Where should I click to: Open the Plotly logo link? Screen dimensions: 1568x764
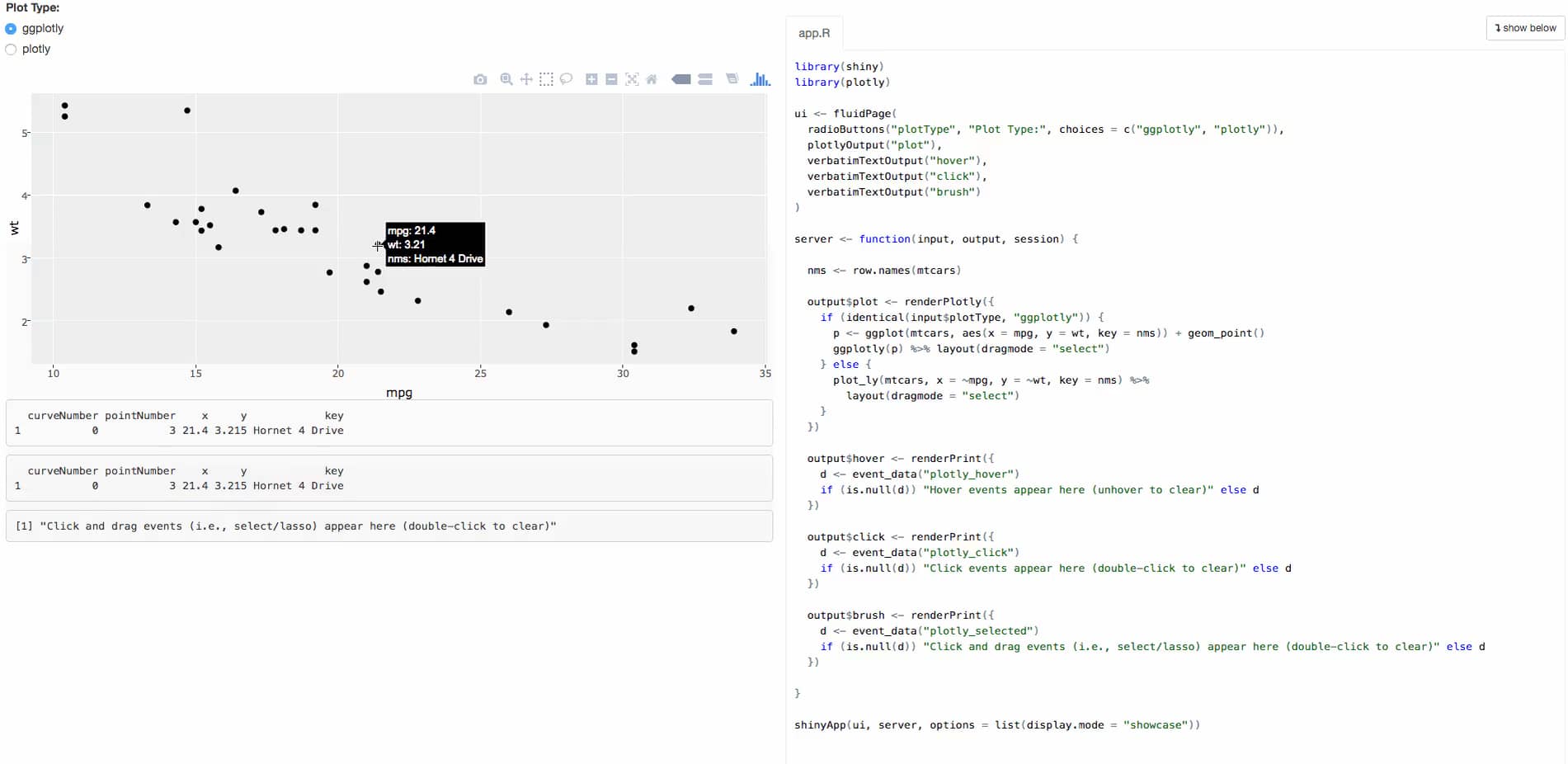click(x=760, y=79)
